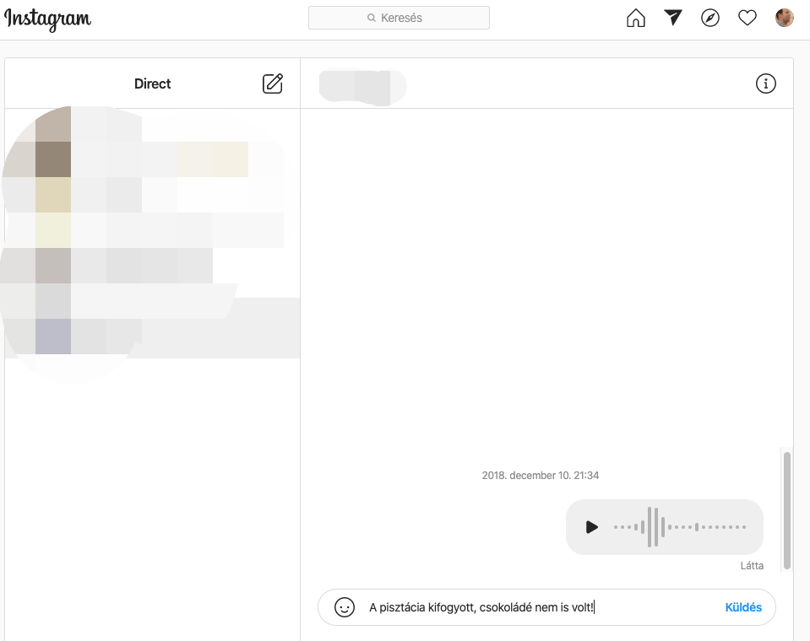The width and height of the screenshot is (810, 641).
Task: Click the Instagram logo
Action: [x=48, y=19]
